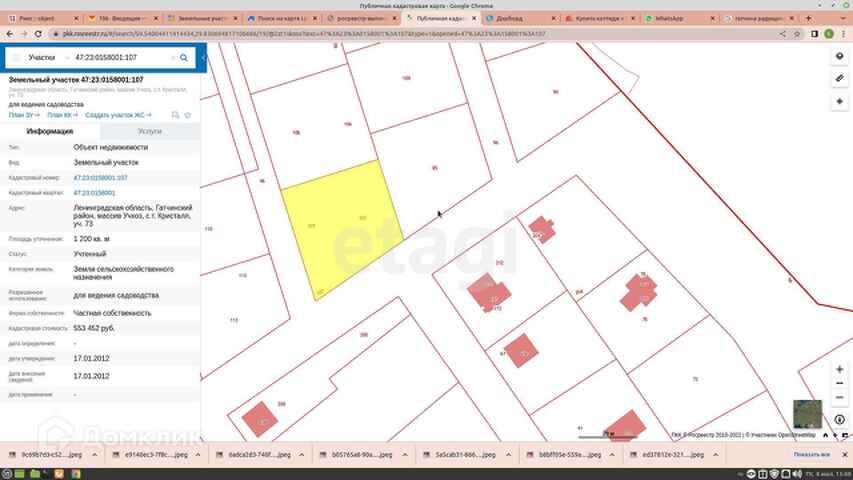Expand options for download b8bff05e-539a...jpeg
Screen dimensions: 853x480
point(612,455)
